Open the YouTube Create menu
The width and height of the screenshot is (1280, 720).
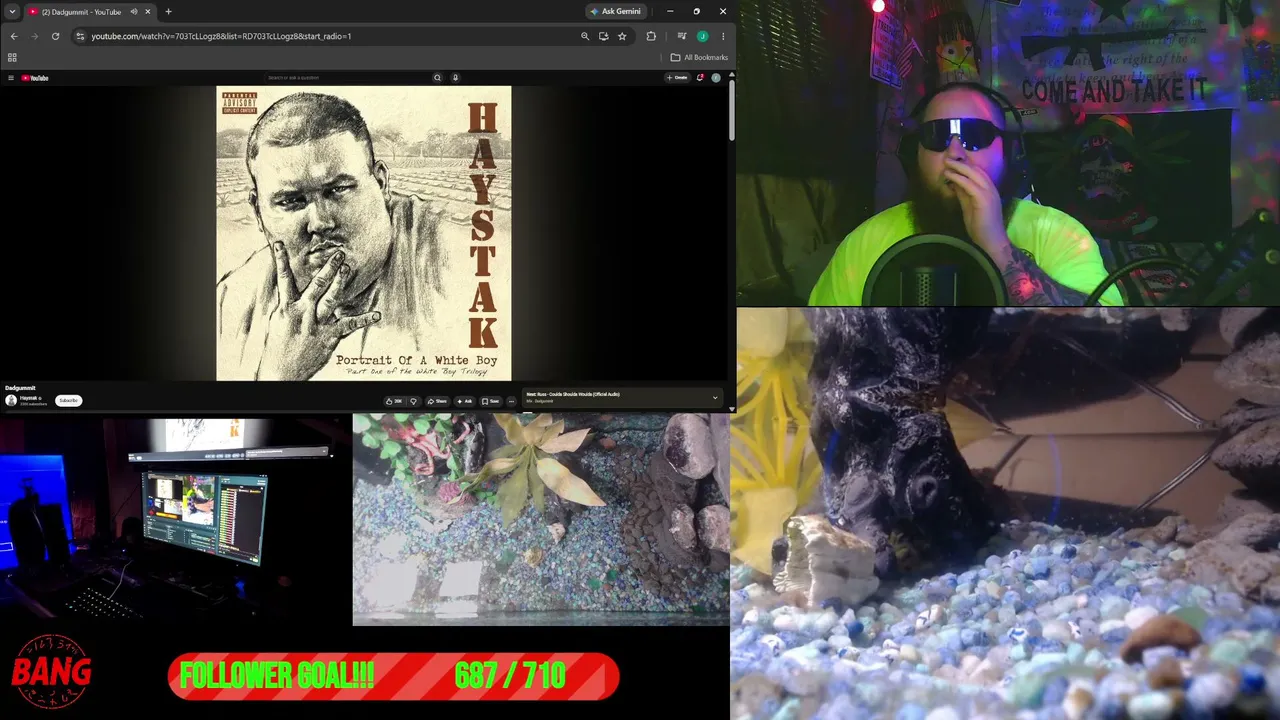pos(678,77)
